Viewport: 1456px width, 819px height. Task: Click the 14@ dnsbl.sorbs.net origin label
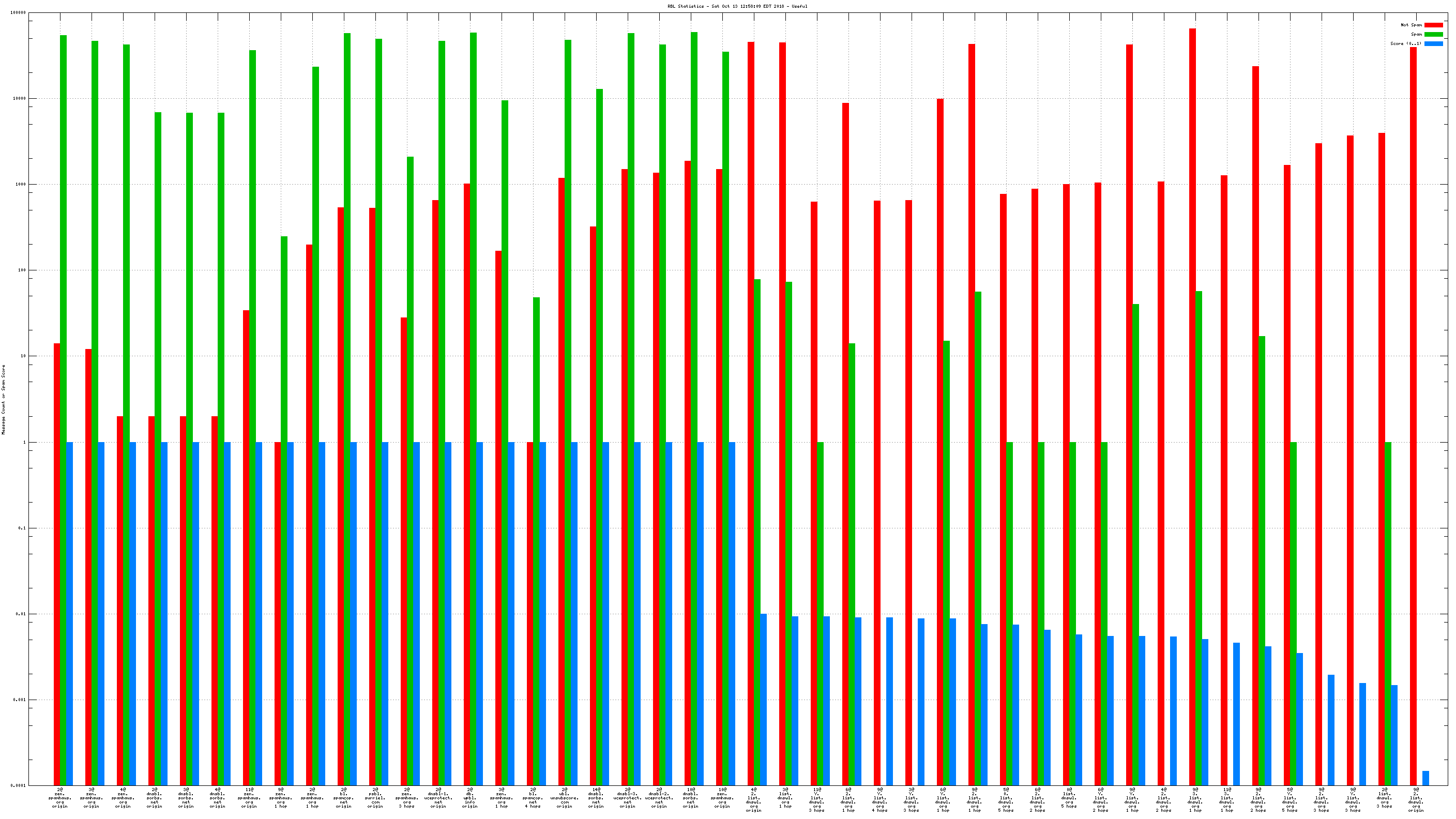tap(596, 797)
